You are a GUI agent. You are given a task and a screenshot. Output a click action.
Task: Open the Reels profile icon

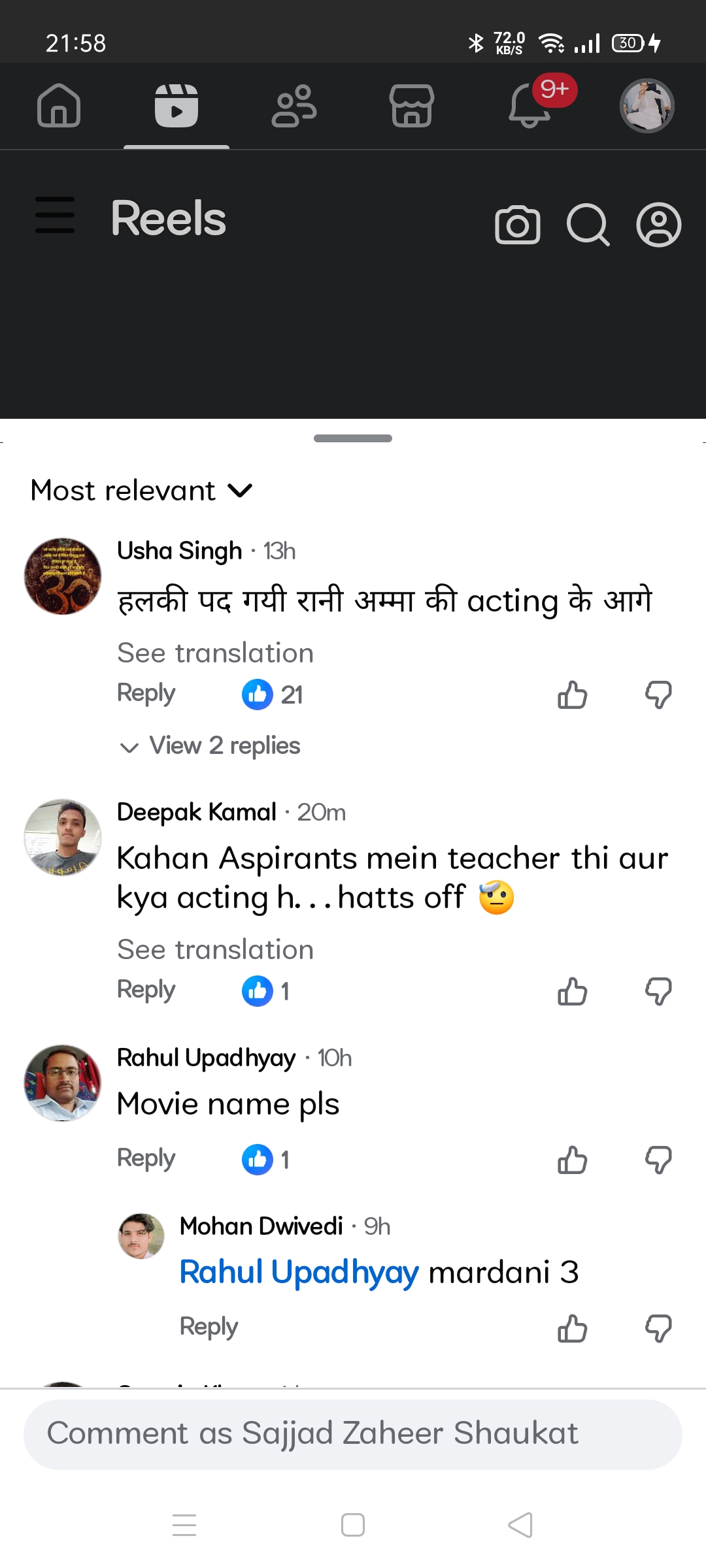(658, 225)
